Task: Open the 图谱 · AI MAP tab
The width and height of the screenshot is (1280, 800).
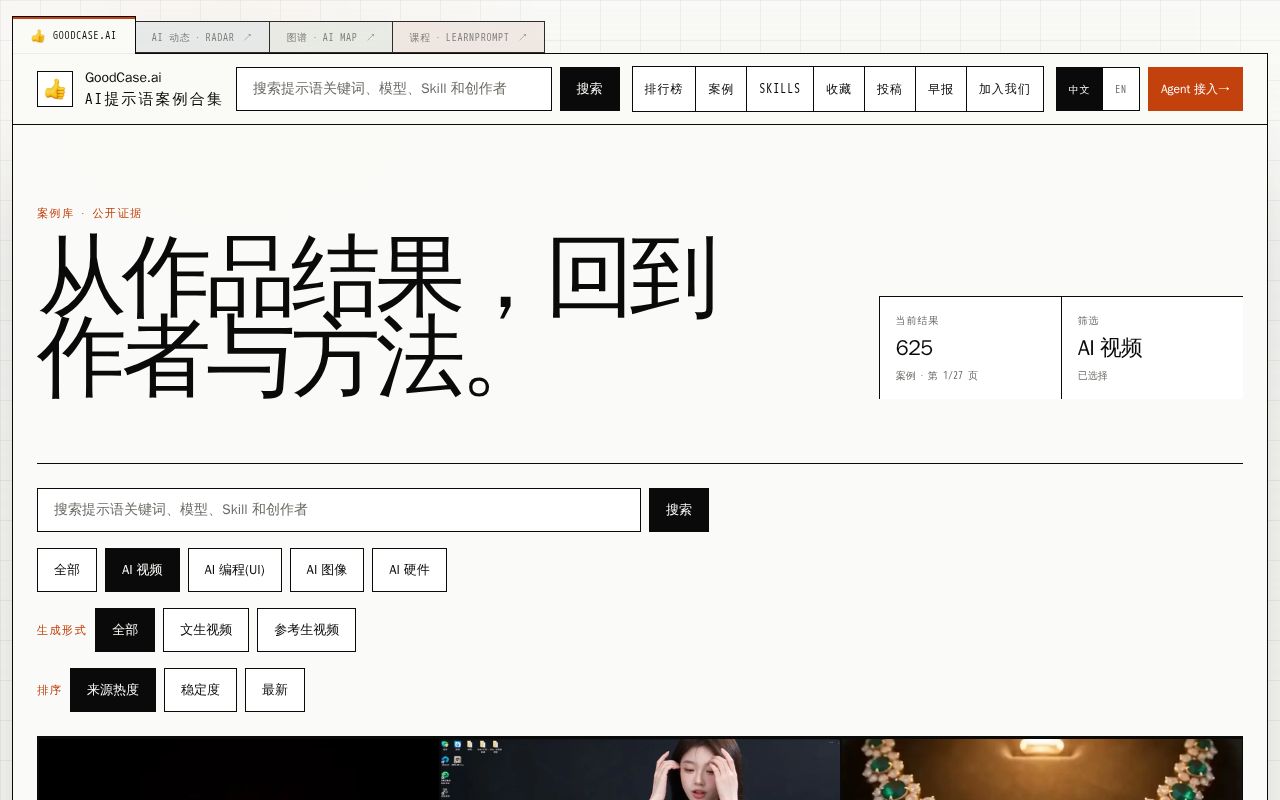Action: tap(331, 37)
